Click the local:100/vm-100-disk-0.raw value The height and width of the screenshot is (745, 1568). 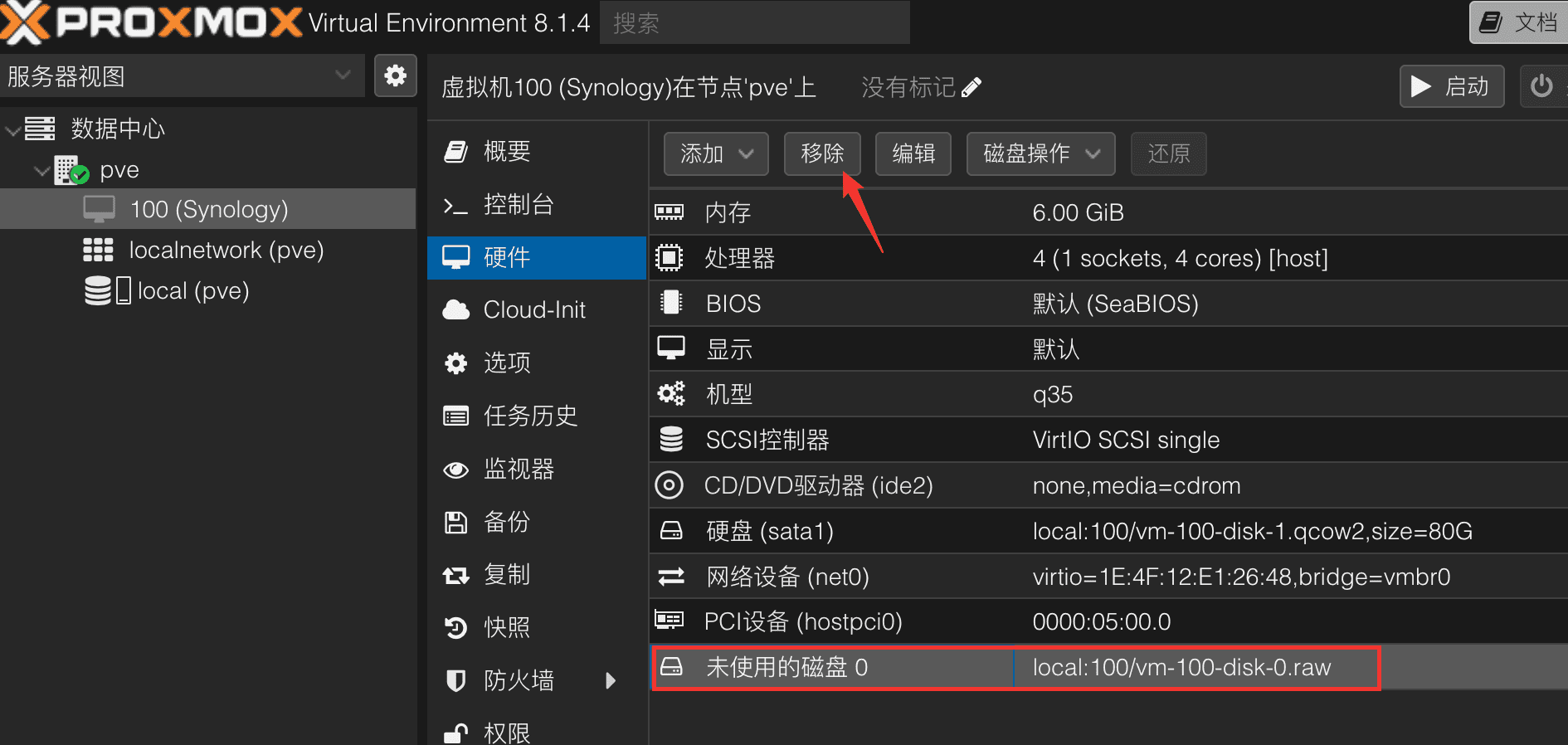tap(1181, 667)
